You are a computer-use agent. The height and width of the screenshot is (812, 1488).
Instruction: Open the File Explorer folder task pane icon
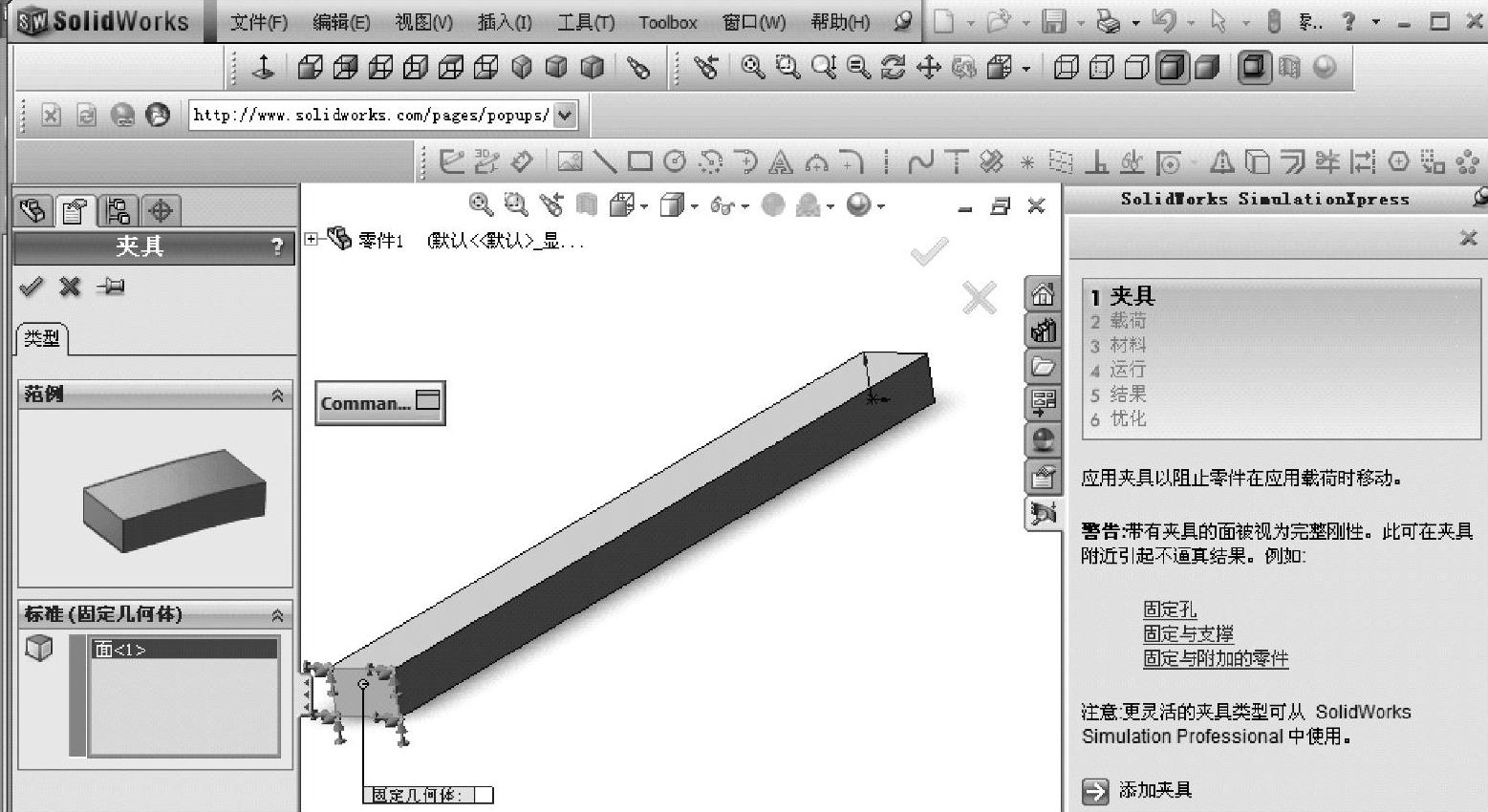pyautogui.click(x=1043, y=367)
